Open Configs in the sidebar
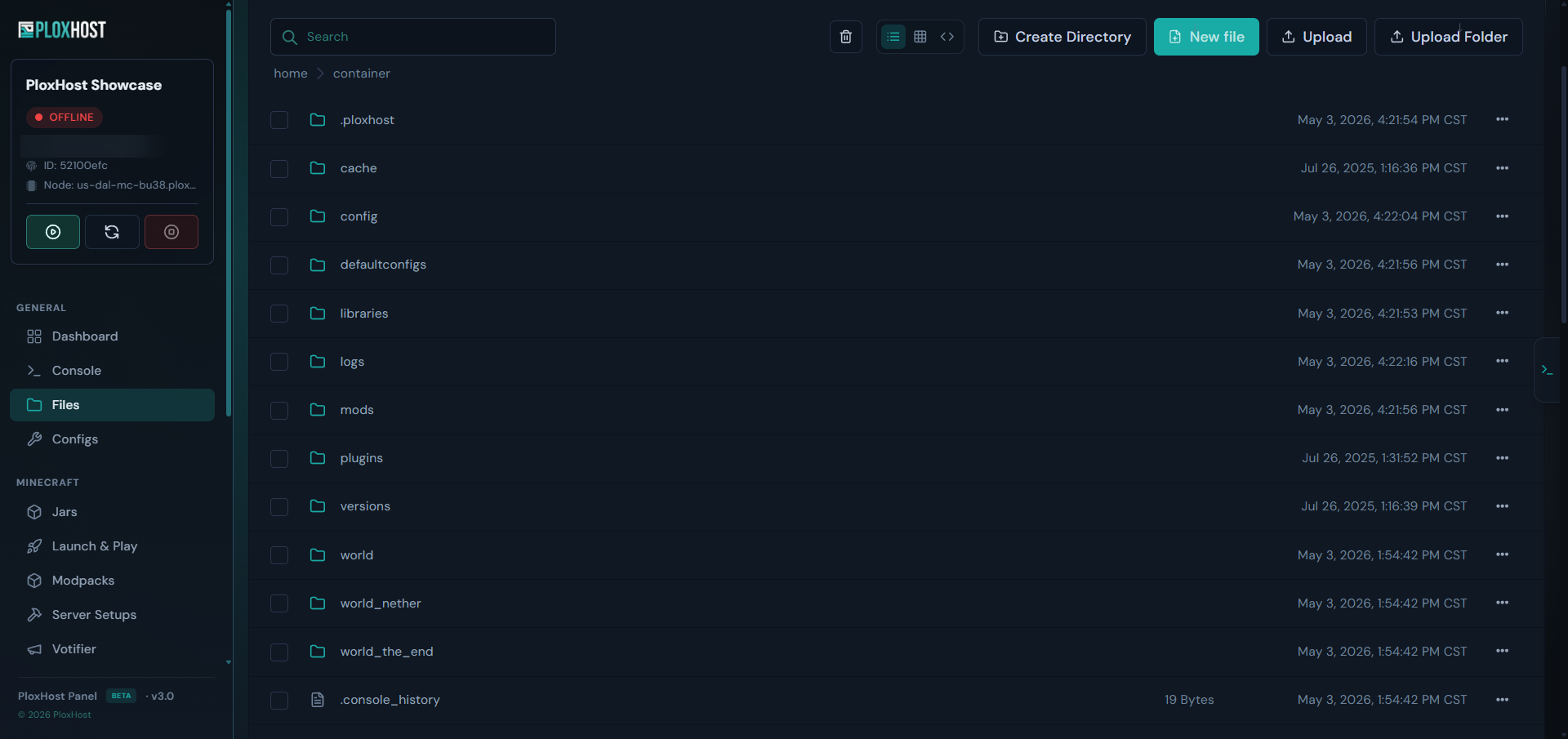 click(x=113, y=439)
